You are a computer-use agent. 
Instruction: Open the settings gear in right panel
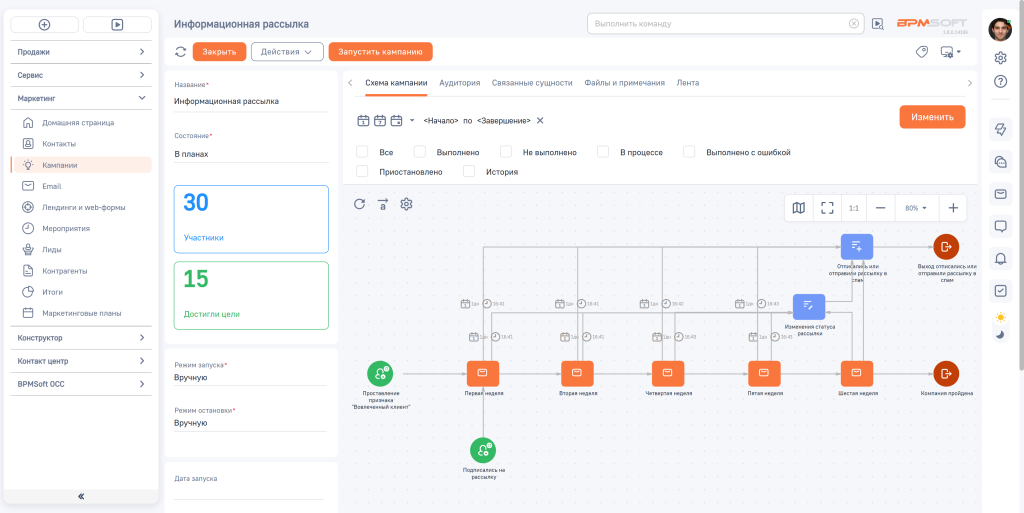coord(1000,58)
